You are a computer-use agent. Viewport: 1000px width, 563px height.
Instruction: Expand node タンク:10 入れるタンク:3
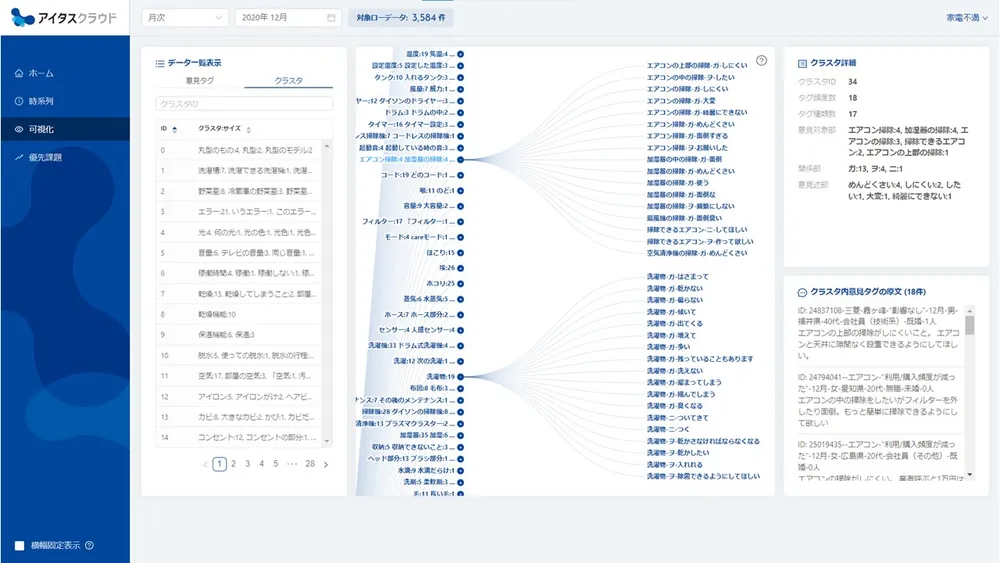click(x=460, y=78)
